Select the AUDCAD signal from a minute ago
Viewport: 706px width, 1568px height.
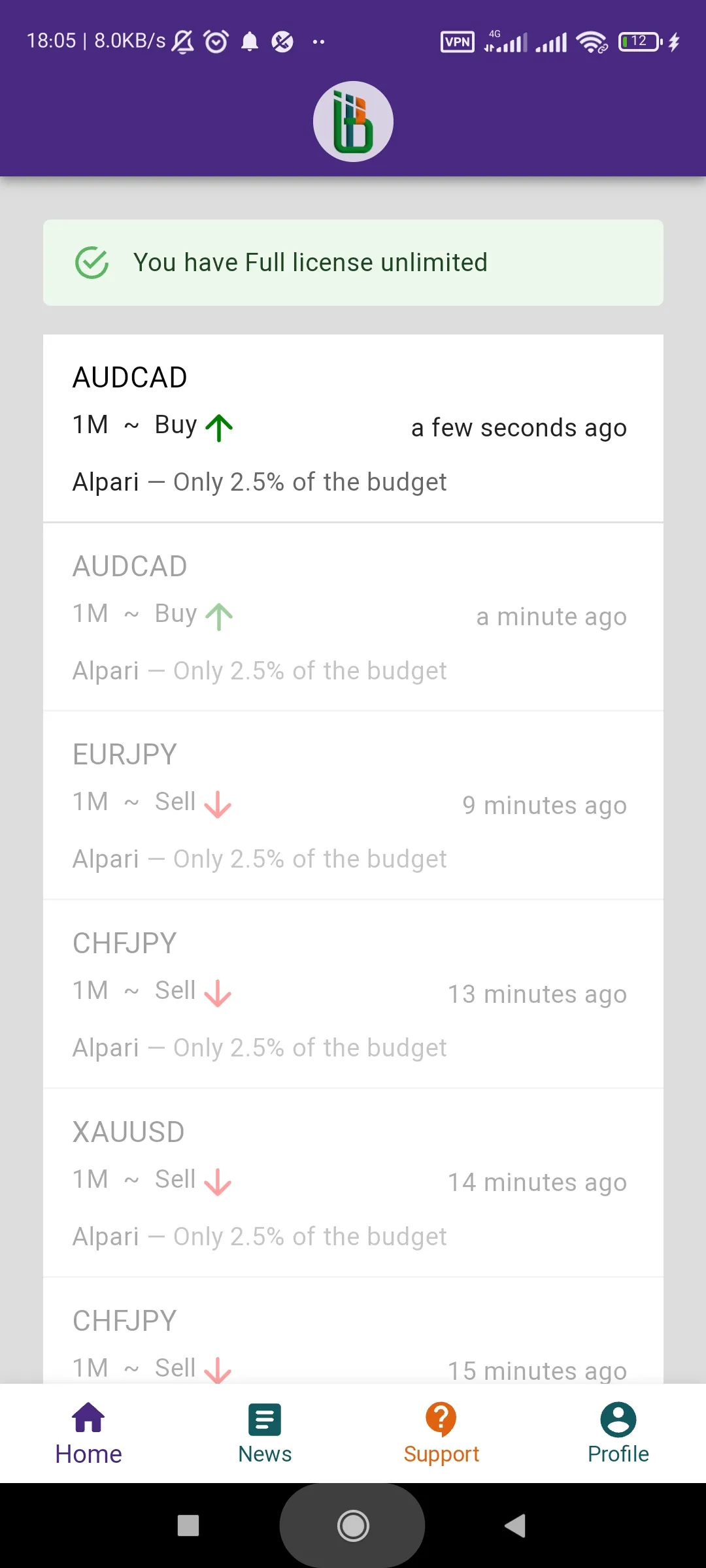click(x=353, y=617)
